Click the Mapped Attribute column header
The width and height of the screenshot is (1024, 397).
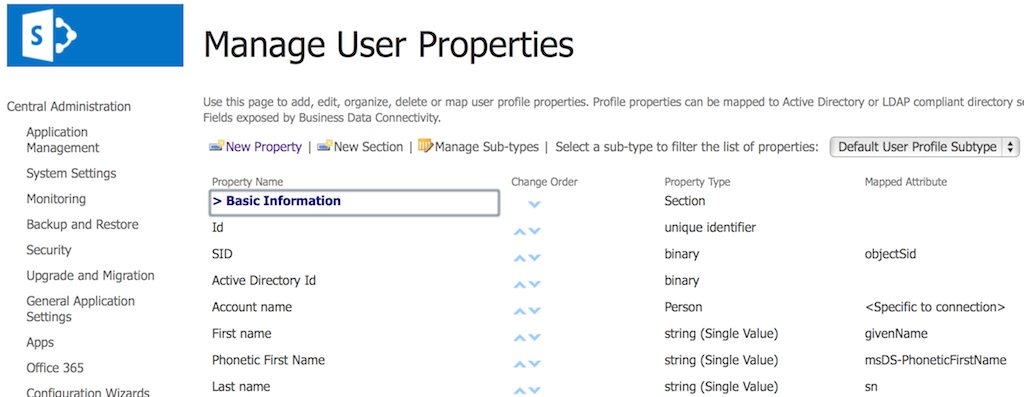click(905, 182)
